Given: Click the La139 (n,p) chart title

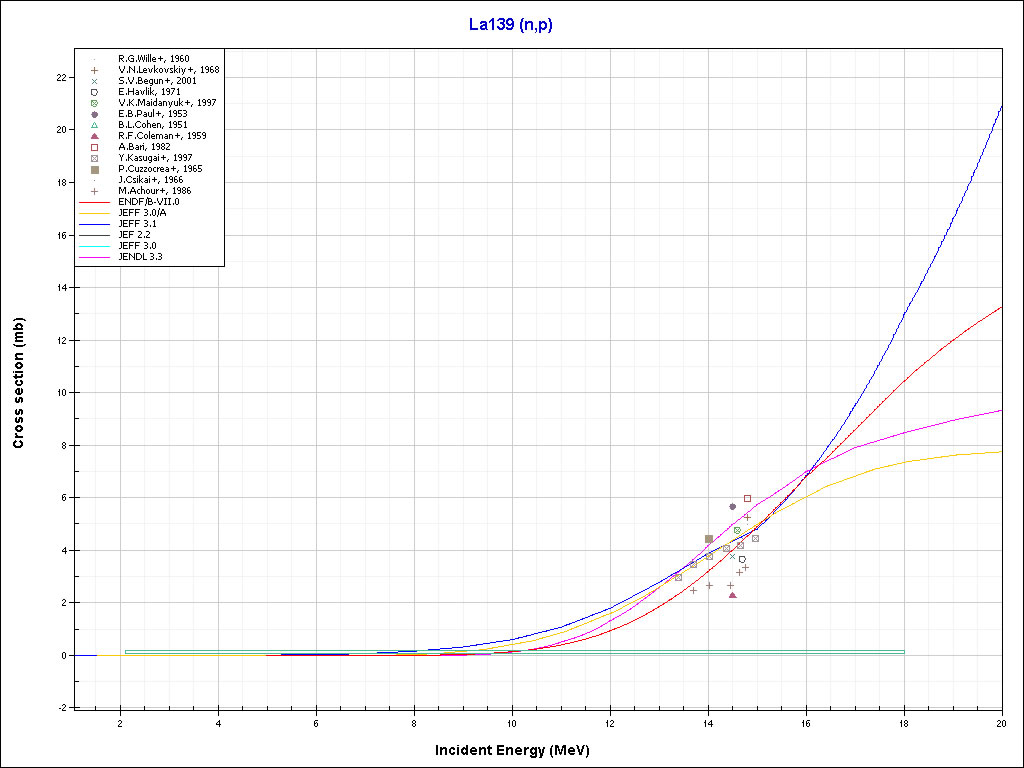Looking at the screenshot, I should [x=511, y=25].
